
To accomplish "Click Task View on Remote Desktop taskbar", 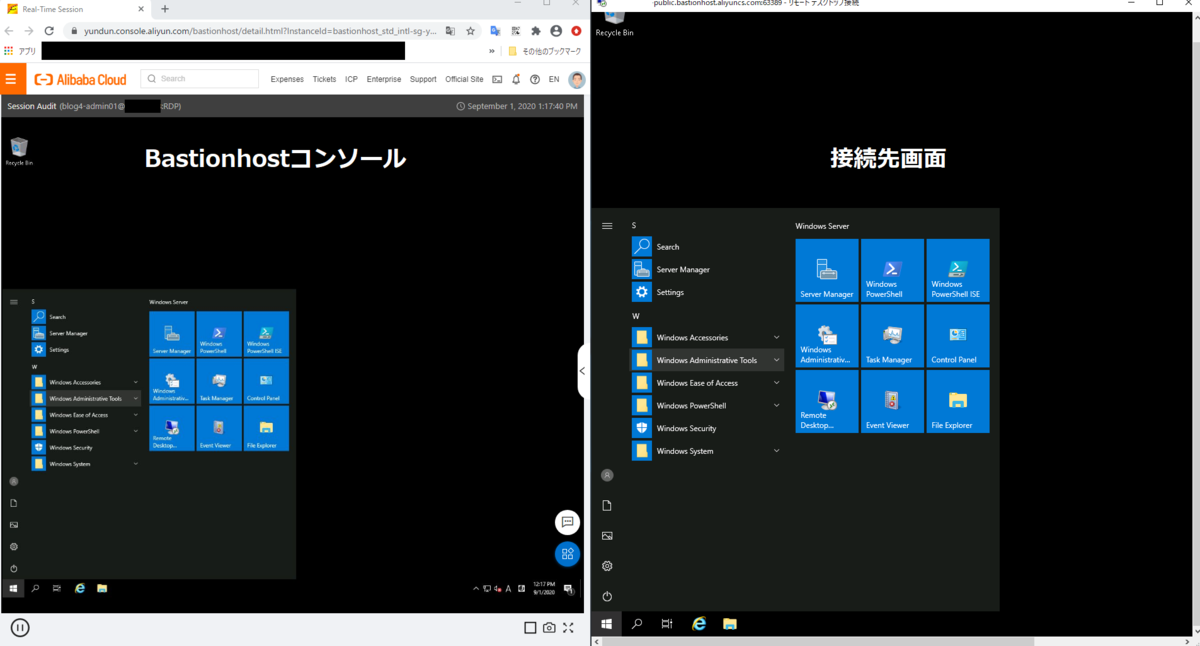I will click(x=667, y=624).
